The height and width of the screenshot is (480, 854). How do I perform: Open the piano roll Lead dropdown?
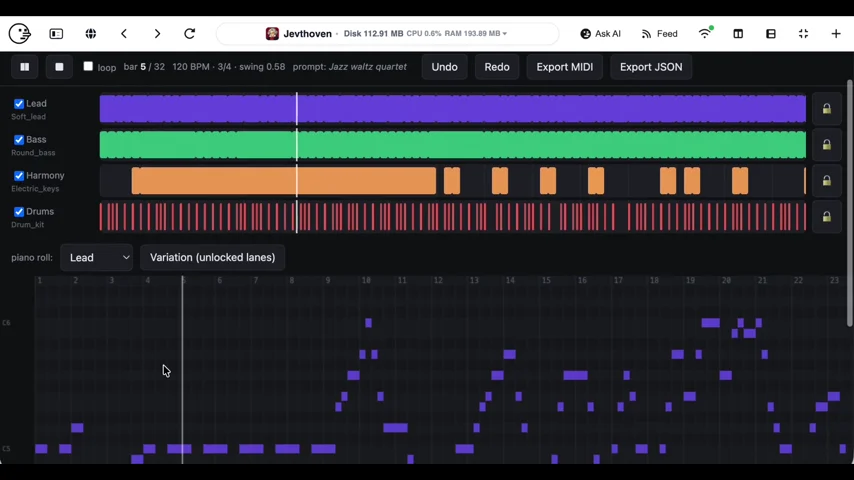coord(96,257)
